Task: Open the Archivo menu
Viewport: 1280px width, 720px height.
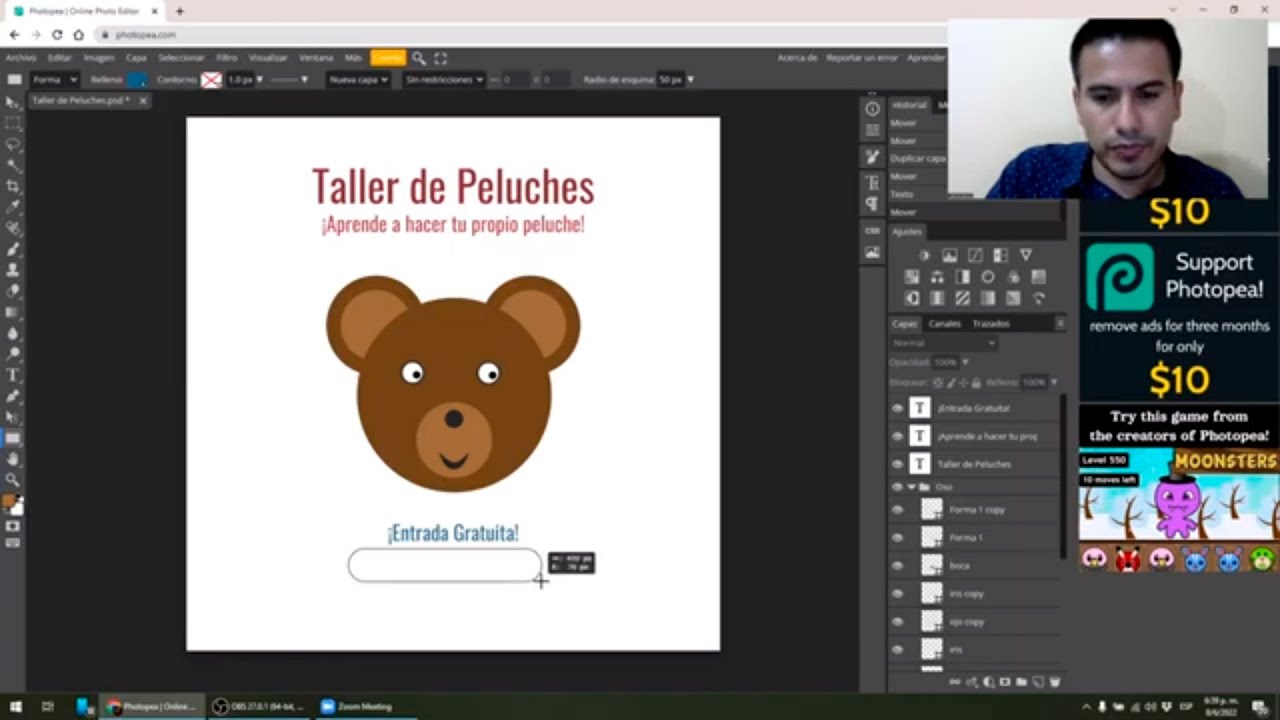Action: 20,58
